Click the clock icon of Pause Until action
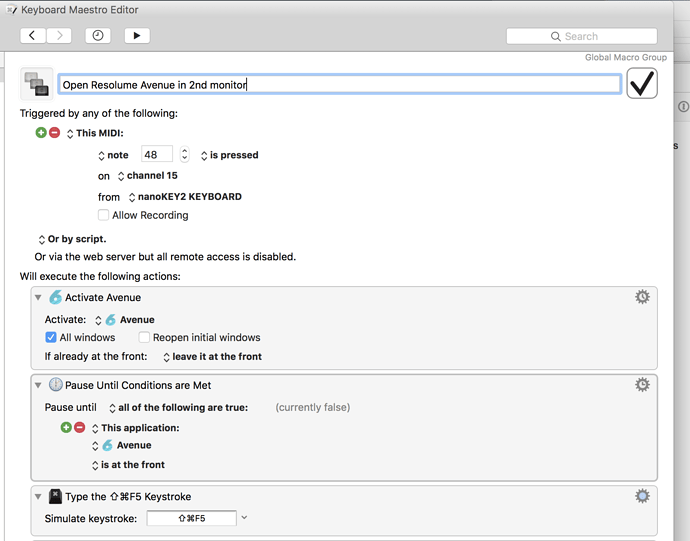The height and width of the screenshot is (541, 690). (x=55, y=385)
